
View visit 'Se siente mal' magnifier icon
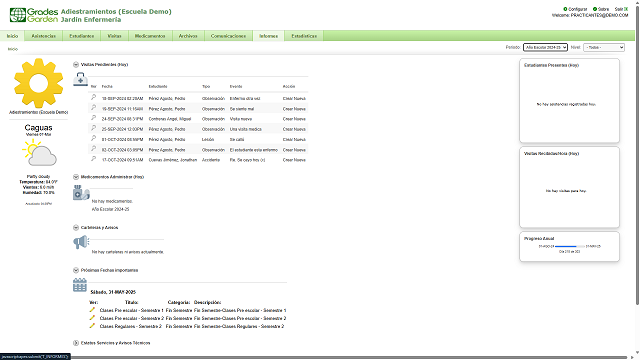(x=93, y=107)
